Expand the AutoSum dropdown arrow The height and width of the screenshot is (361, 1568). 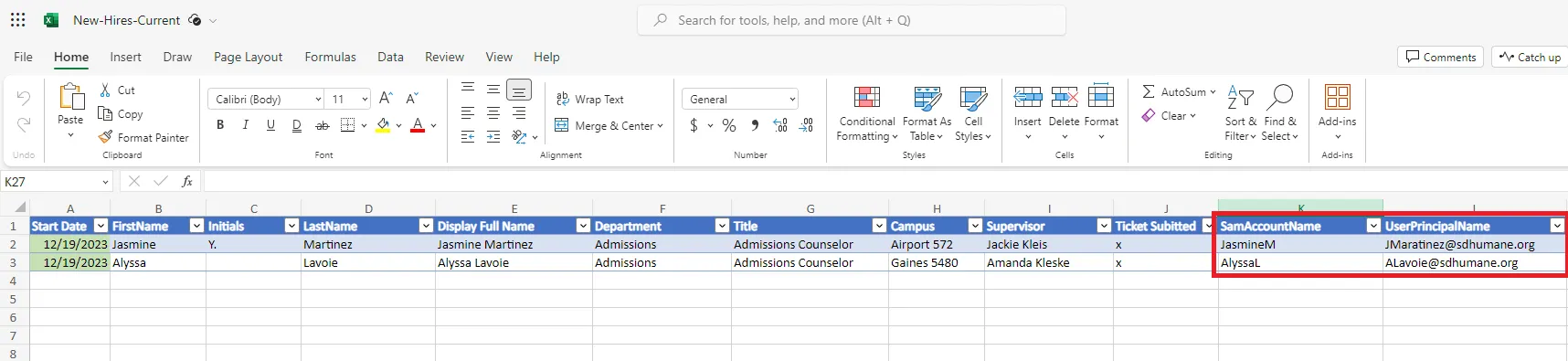point(1213,92)
